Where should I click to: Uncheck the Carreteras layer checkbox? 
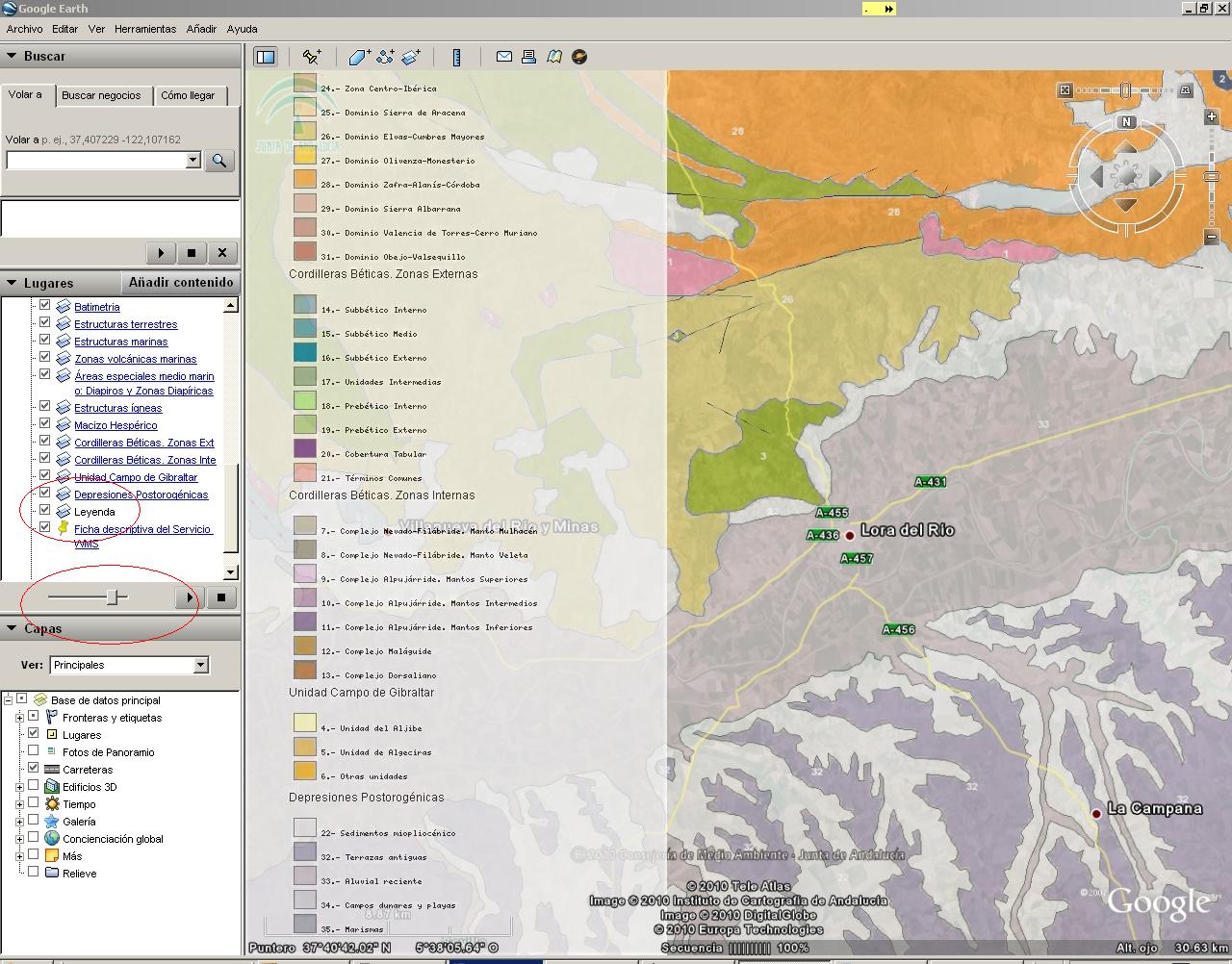34,769
